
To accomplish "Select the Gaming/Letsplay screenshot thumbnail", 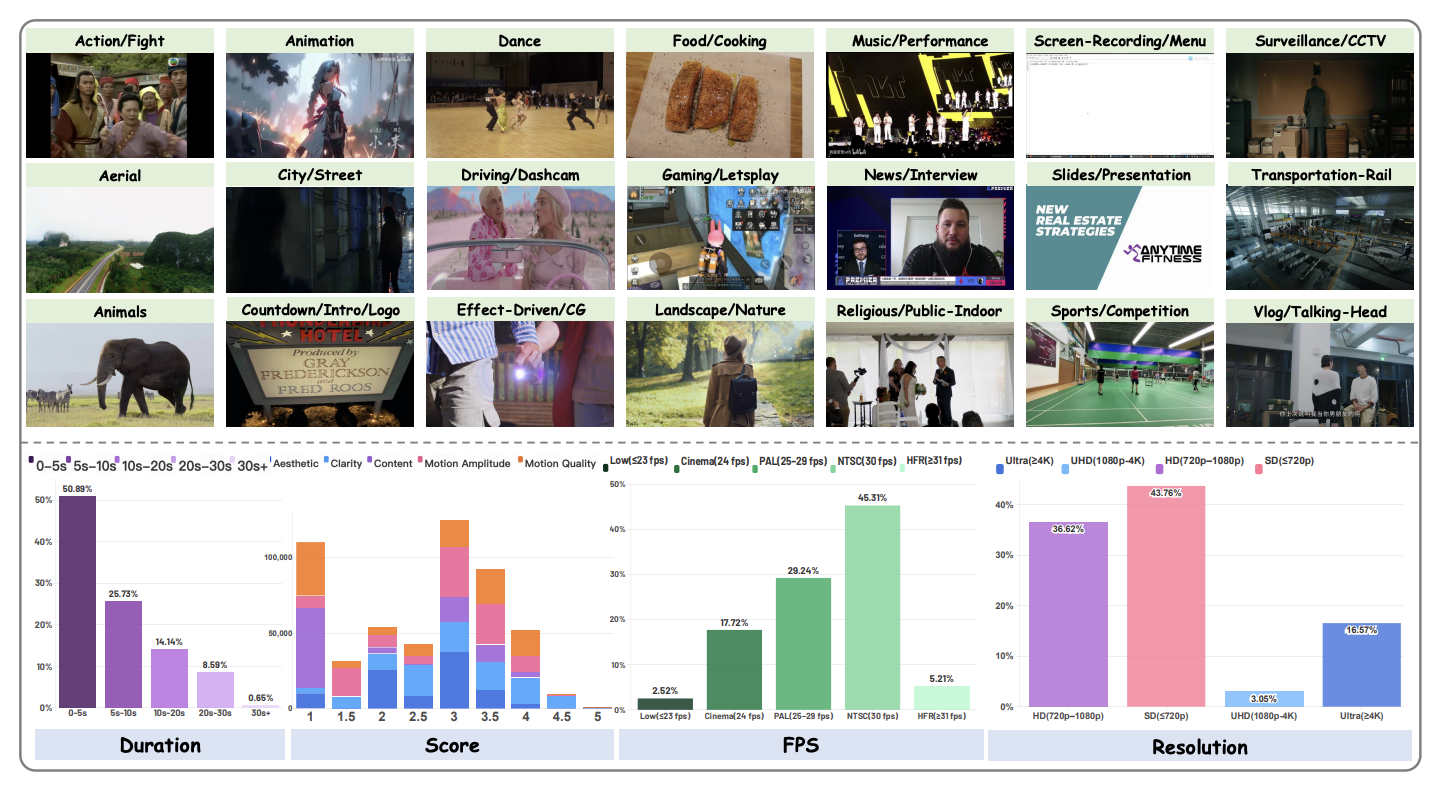I will [719, 239].
